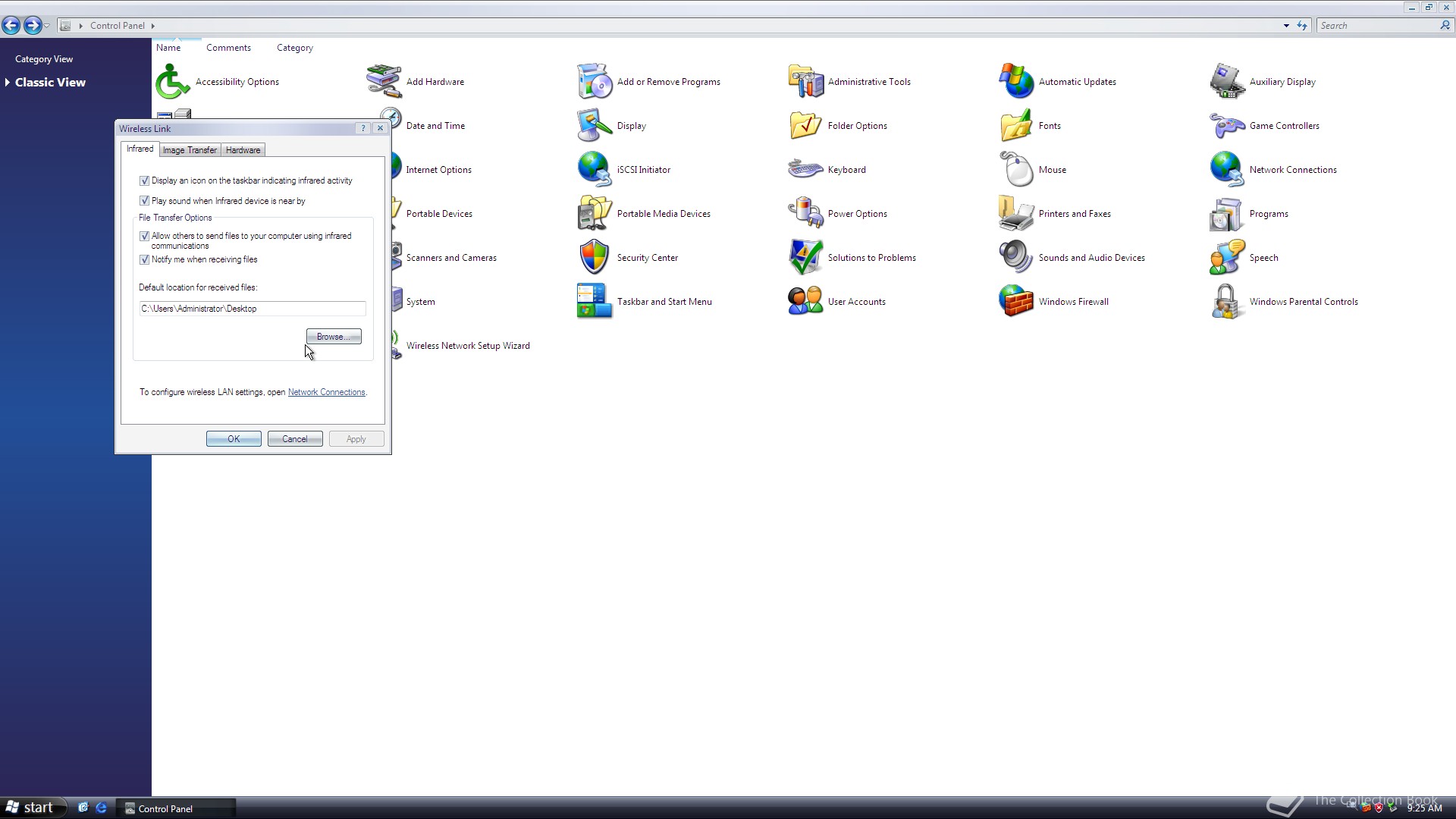Viewport: 1456px width, 819px height.
Task: Switch to the Image Transfer tab
Action: point(190,150)
